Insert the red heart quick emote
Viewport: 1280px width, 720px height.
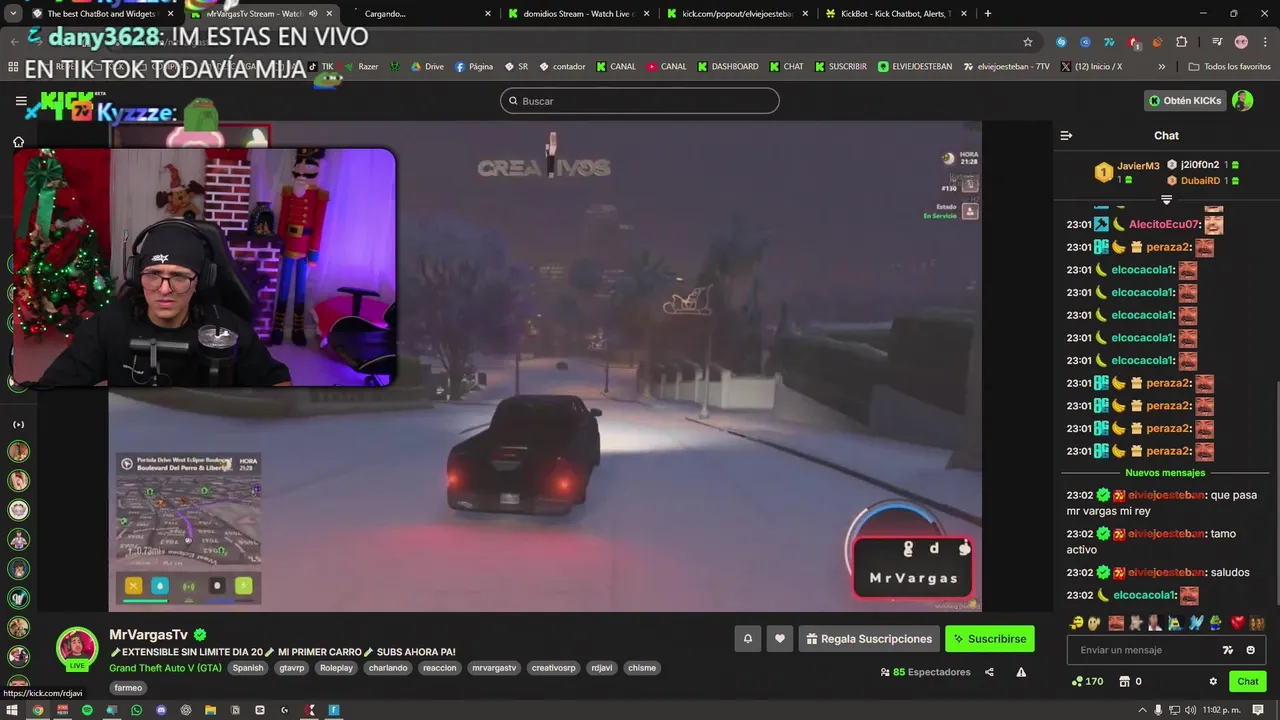click(x=1238, y=623)
